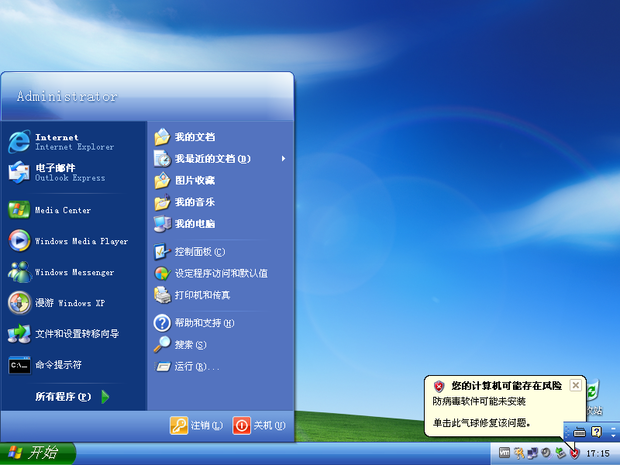Open Media Center
The width and height of the screenshot is (620, 465).
[x=74, y=210]
